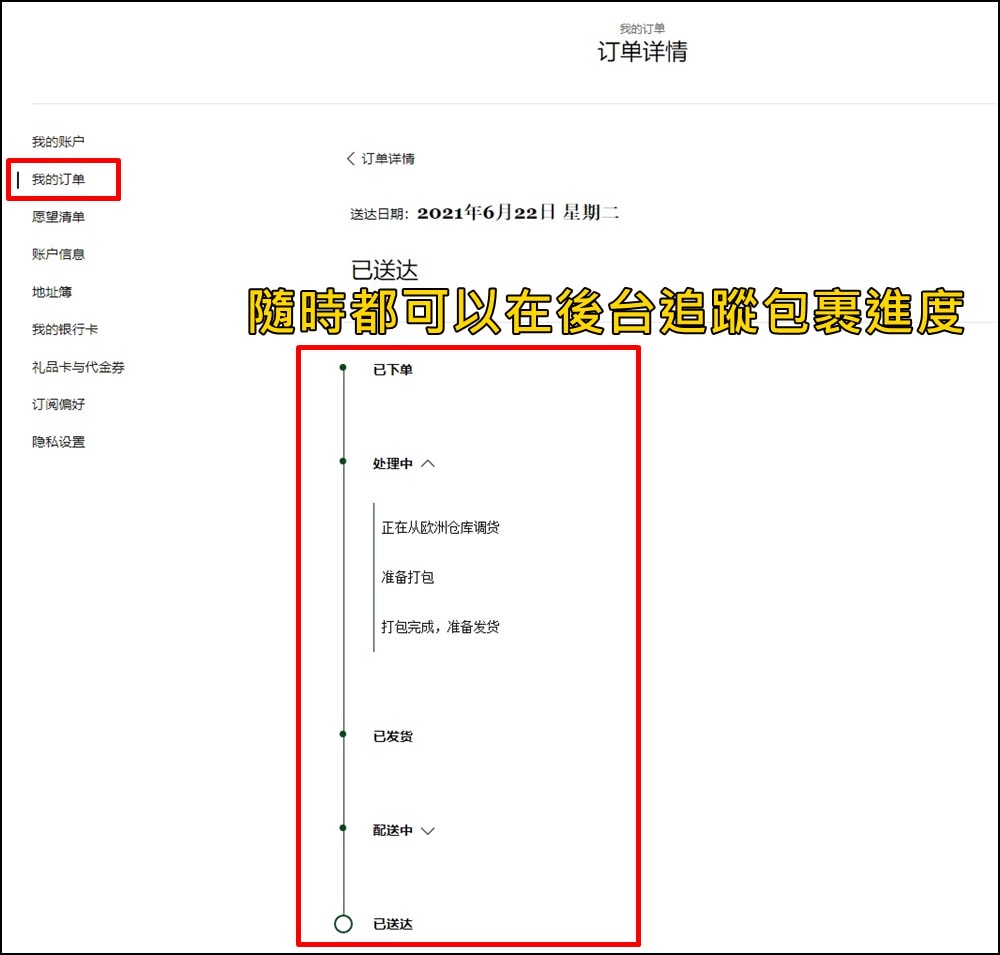Click the 打包完成，准备发货 sub-step text
Viewport: 1000px width, 955px height.
(x=440, y=627)
